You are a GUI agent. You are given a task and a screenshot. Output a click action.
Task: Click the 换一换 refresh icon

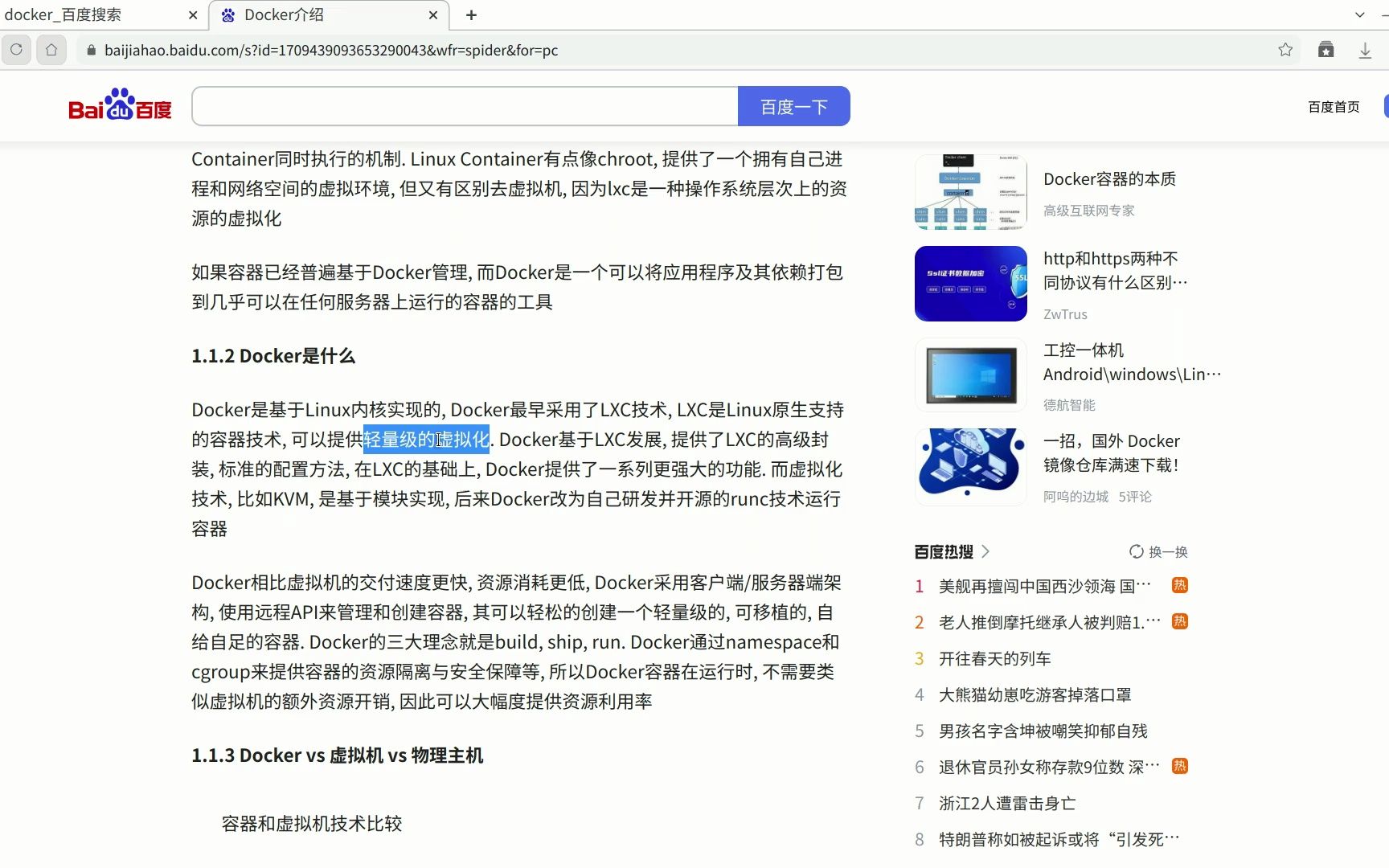coord(1137,551)
